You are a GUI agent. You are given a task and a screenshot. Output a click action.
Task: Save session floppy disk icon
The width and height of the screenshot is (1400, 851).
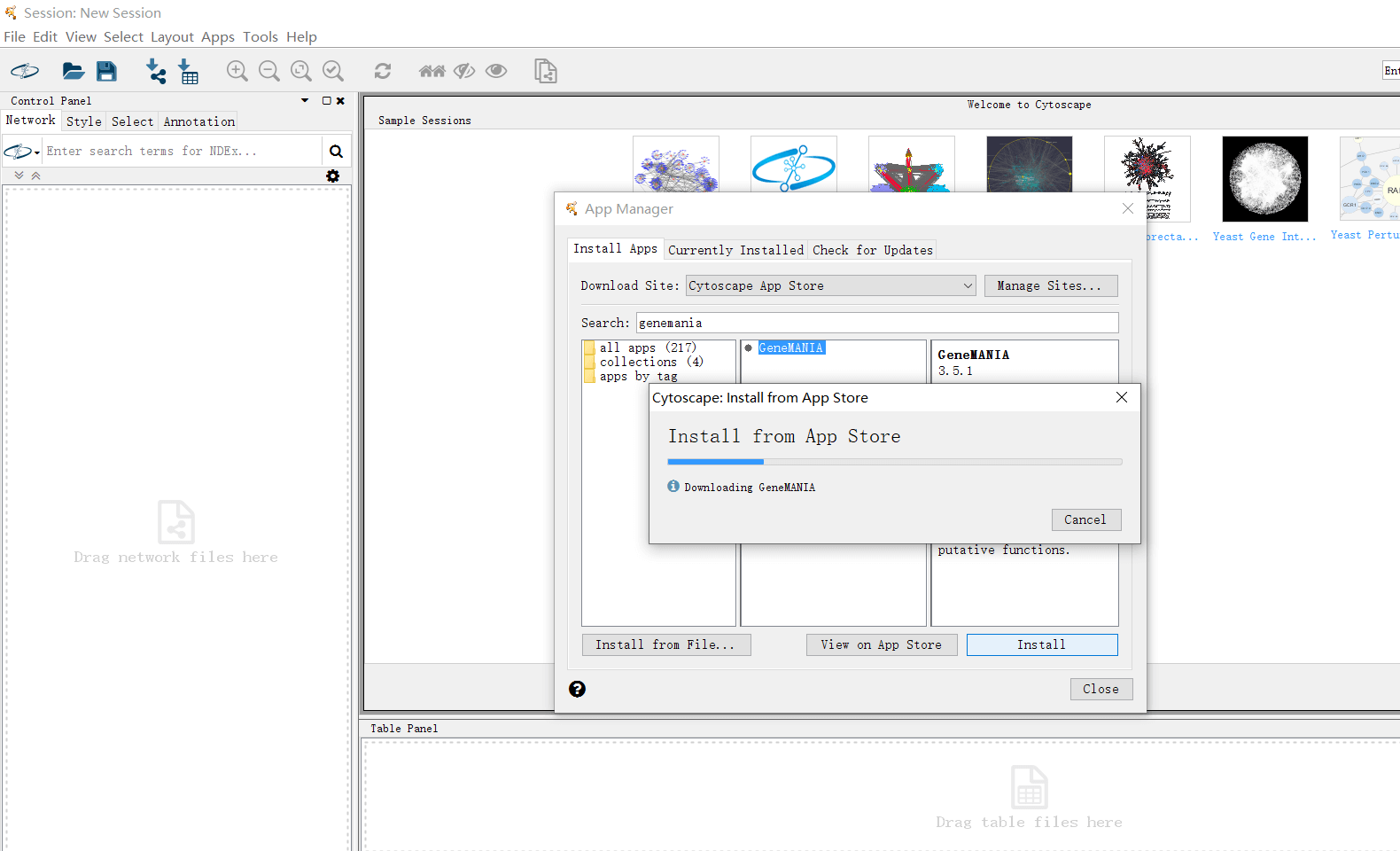click(106, 71)
